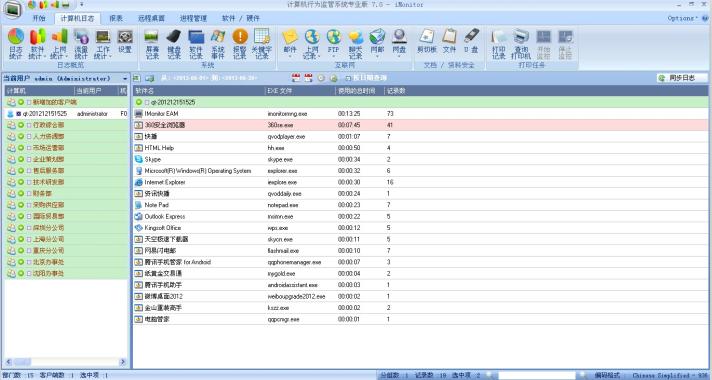The image size is (712, 380).
Task: Switch to the 报表 tab
Action: (116, 19)
